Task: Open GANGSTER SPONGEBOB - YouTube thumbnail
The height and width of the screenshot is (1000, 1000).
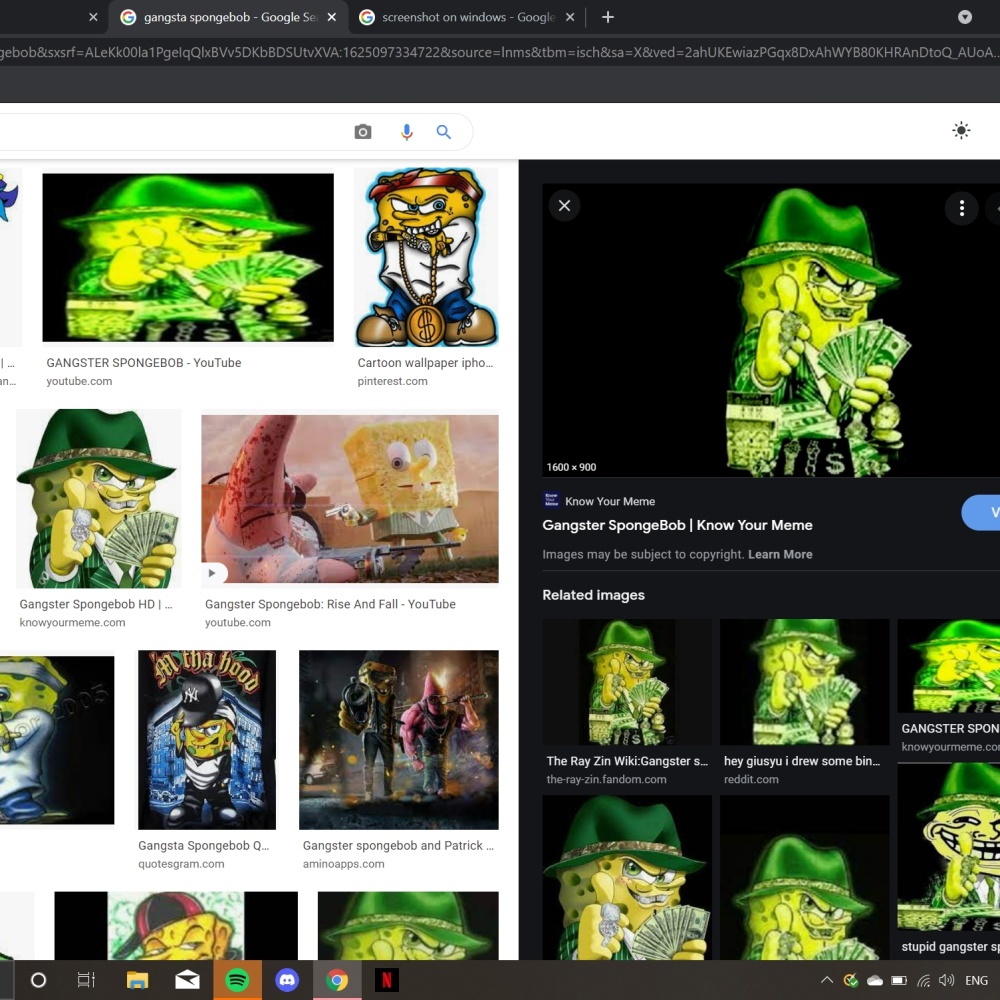Action: tap(188, 257)
